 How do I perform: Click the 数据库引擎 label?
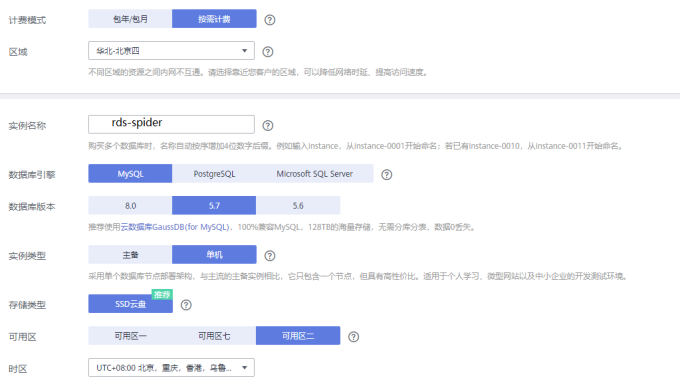pos(32,175)
